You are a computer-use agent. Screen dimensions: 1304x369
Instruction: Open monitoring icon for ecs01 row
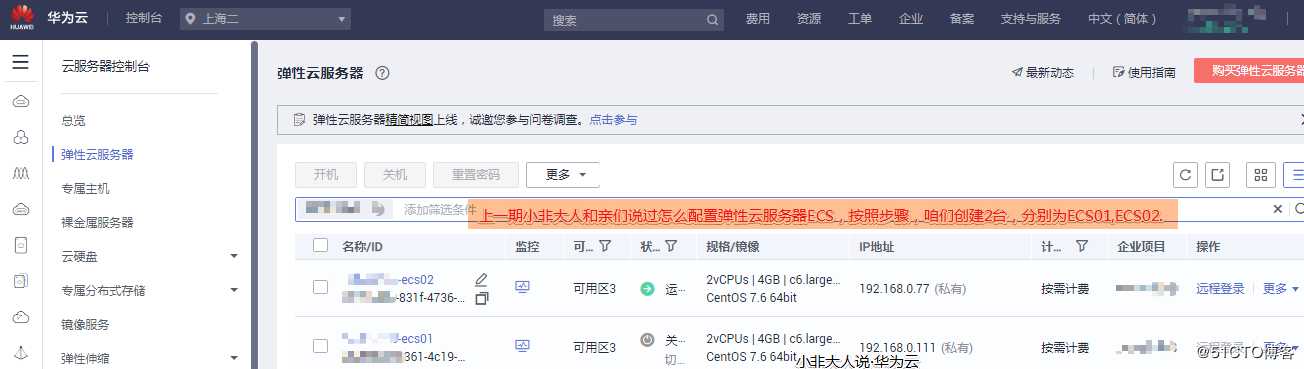point(522,346)
